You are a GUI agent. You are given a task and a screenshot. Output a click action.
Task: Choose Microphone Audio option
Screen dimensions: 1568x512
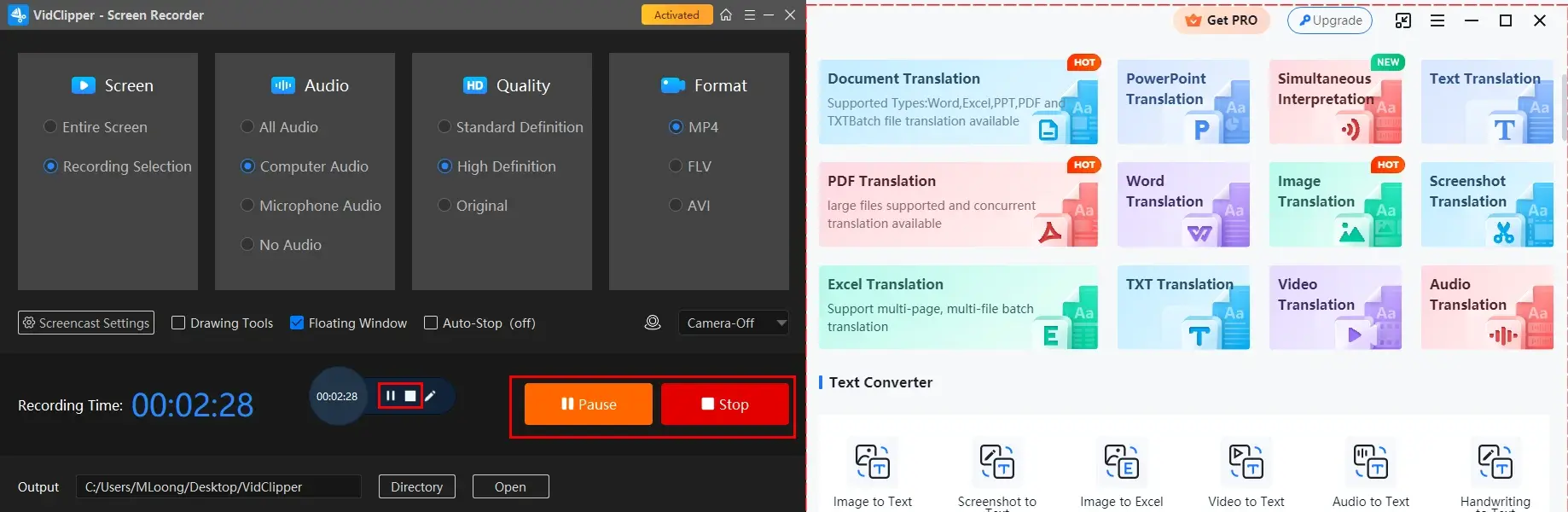(x=311, y=206)
